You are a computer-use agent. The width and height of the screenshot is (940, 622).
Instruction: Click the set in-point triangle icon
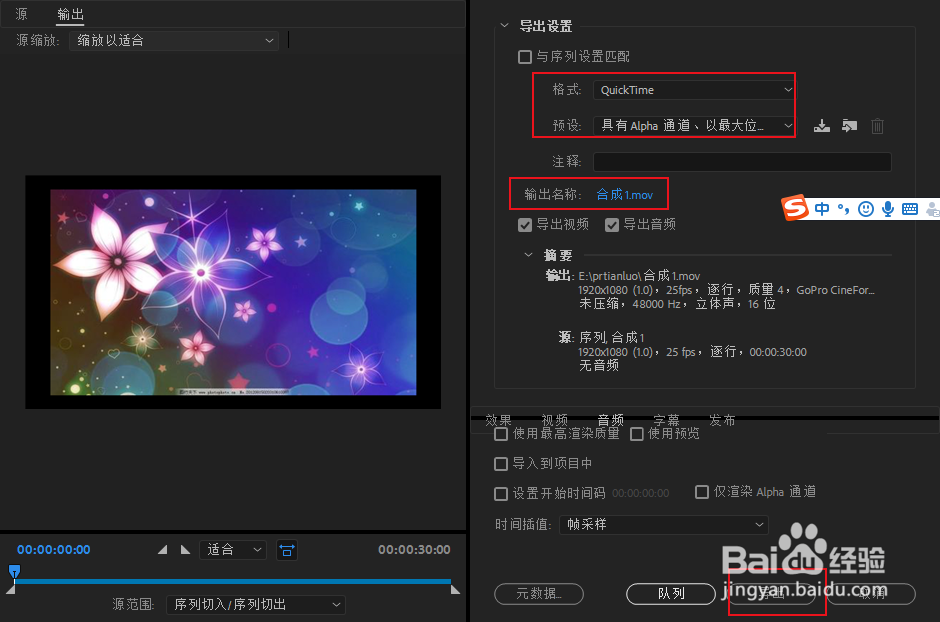click(162, 549)
